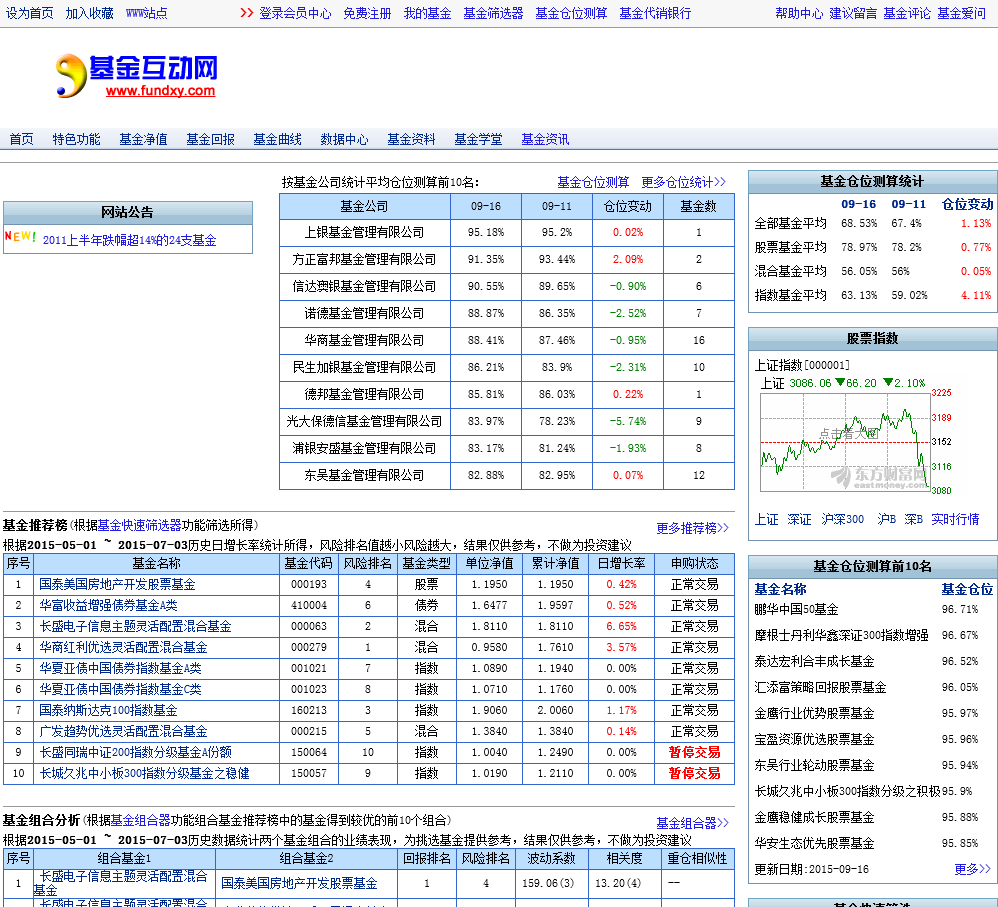This screenshot has height=907, width=998.
Task: Open 华商红利优选灵活配置混合基金
Action: (123, 647)
